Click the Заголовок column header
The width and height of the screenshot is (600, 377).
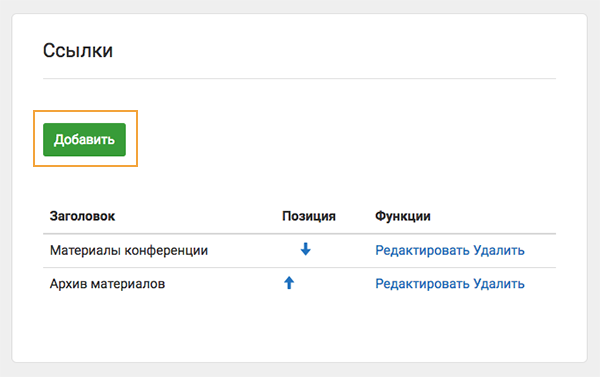[82, 216]
